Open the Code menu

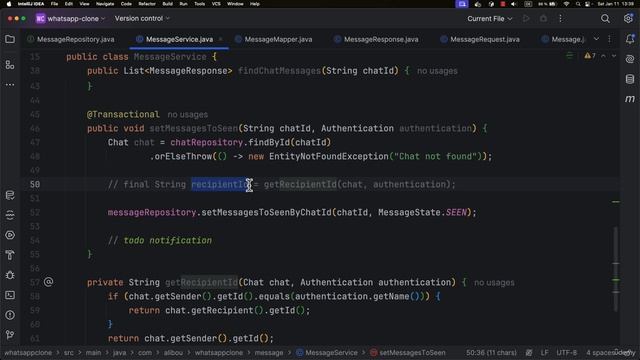click(126, 4)
